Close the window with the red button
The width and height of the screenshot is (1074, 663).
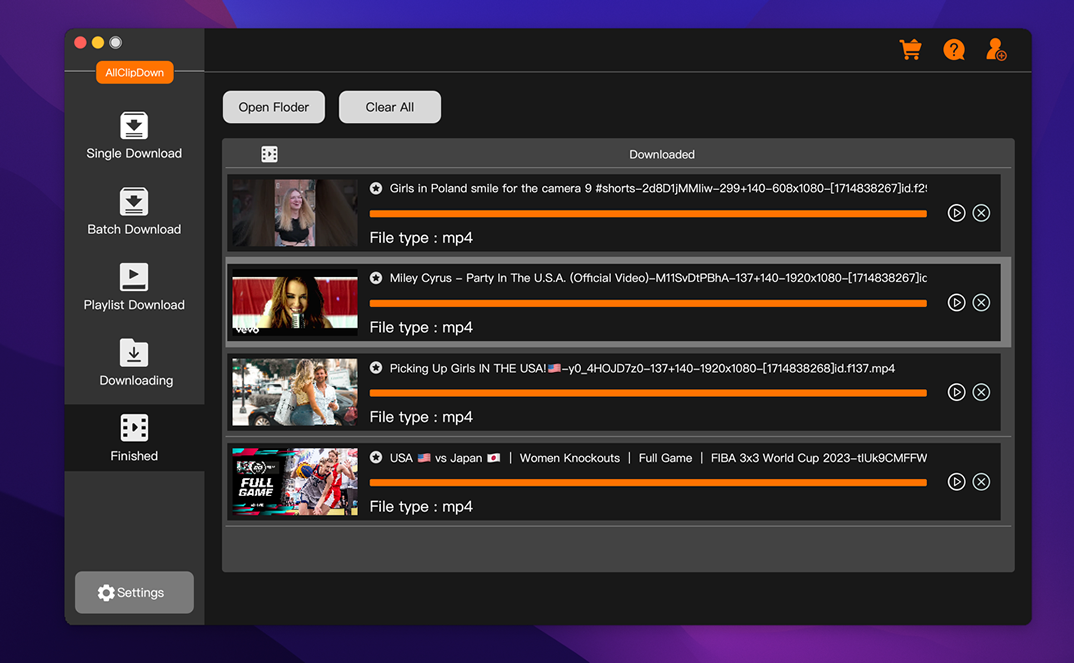pyautogui.click(x=80, y=42)
